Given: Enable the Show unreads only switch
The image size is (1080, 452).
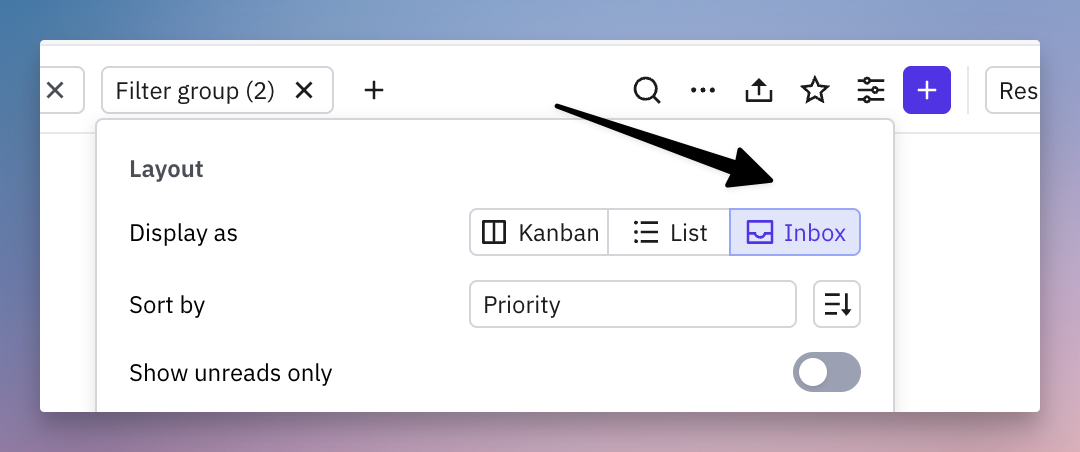Looking at the screenshot, I should point(827,372).
